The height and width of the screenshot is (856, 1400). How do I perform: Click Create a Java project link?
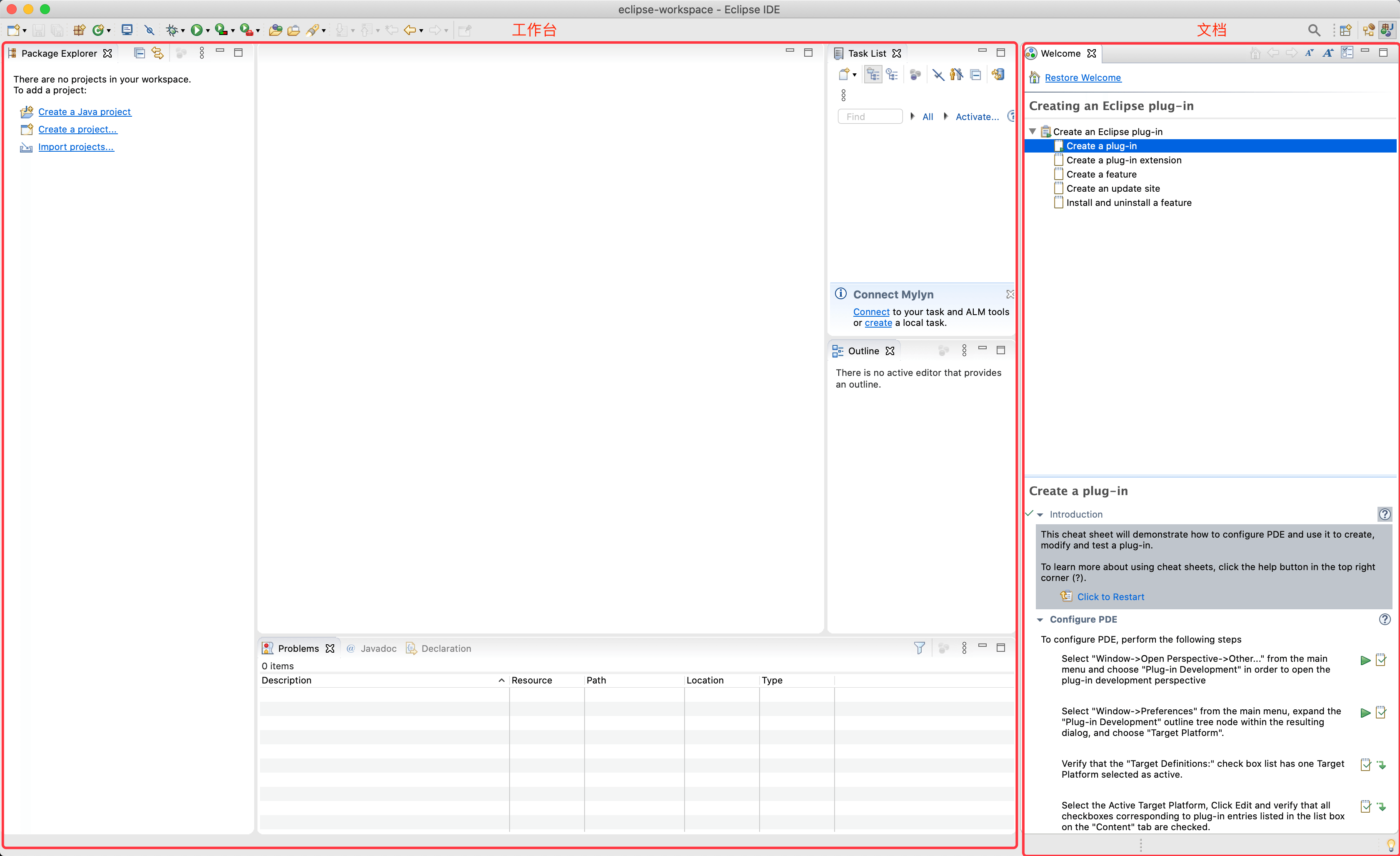coord(85,111)
